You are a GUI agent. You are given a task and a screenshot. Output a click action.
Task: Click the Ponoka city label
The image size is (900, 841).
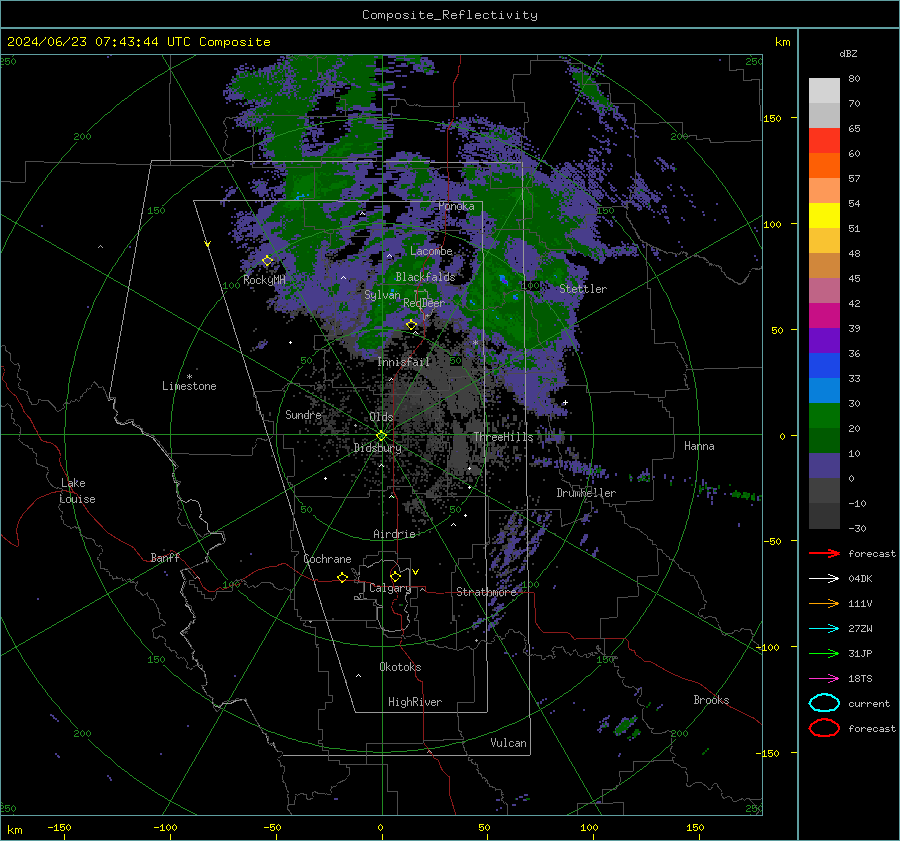pyautogui.click(x=456, y=206)
